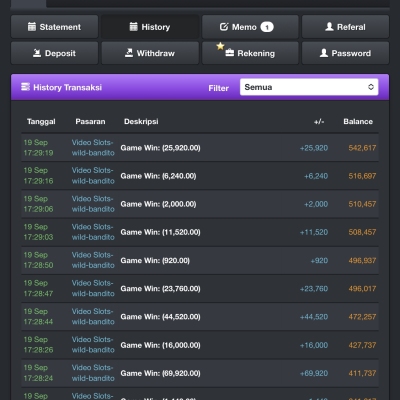The image size is (400, 400).
Task: Select the Game Win 44,520.00 row
Action: (200, 317)
